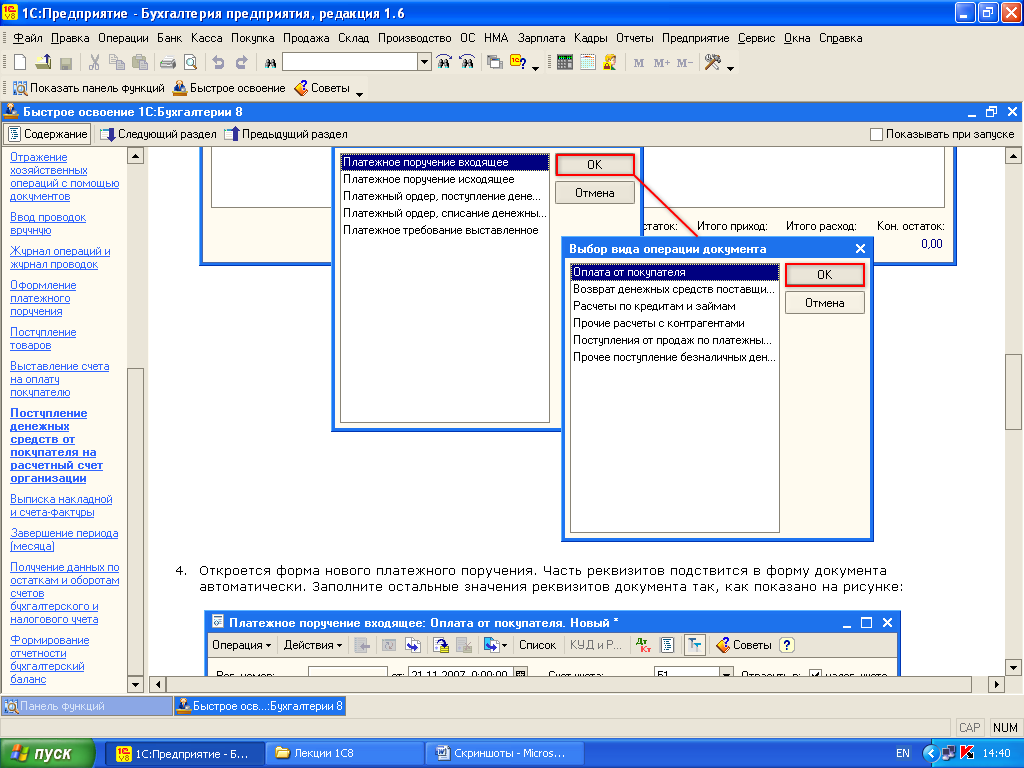Viewport: 1024px width, 768px height.
Task: Click the user with lock icon
Action: click(x=610, y=63)
